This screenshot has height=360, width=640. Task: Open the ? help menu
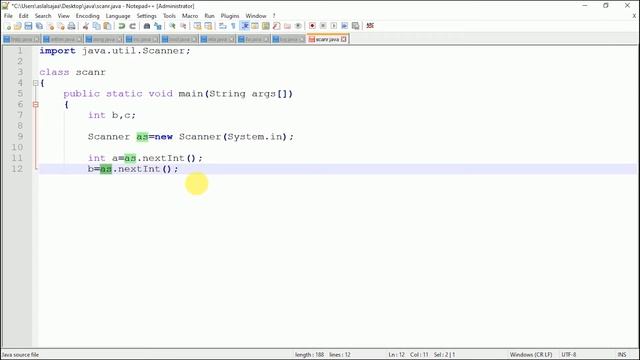274,16
